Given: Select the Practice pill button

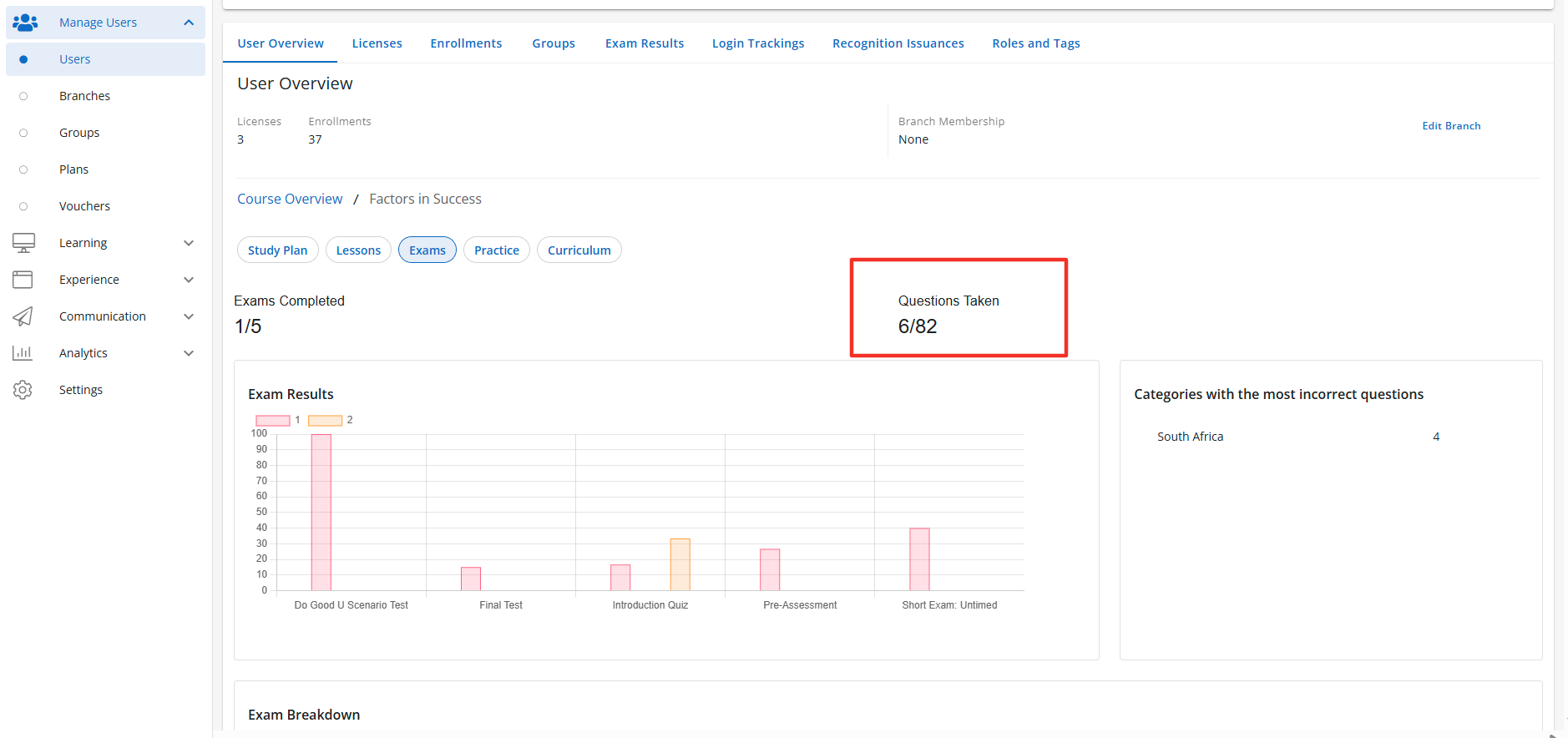Looking at the screenshot, I should tap(496, 250).
